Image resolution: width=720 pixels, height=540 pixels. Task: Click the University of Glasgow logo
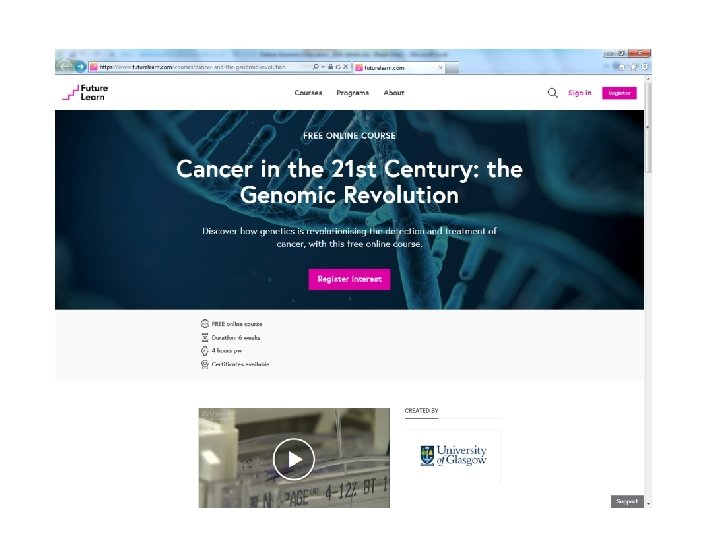click(453, 456)
